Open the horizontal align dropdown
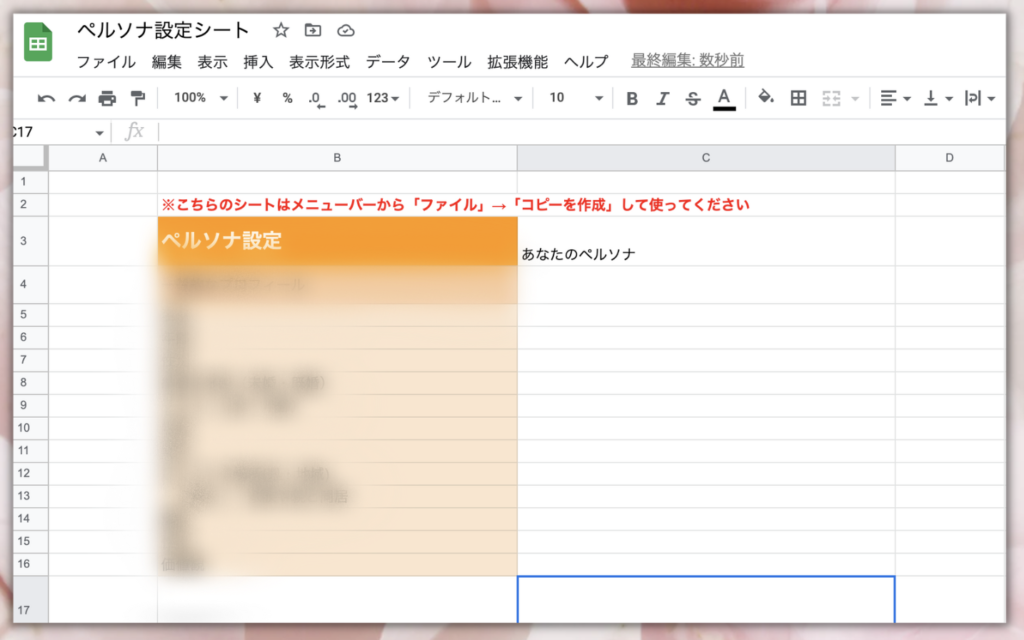 [895, 99]
